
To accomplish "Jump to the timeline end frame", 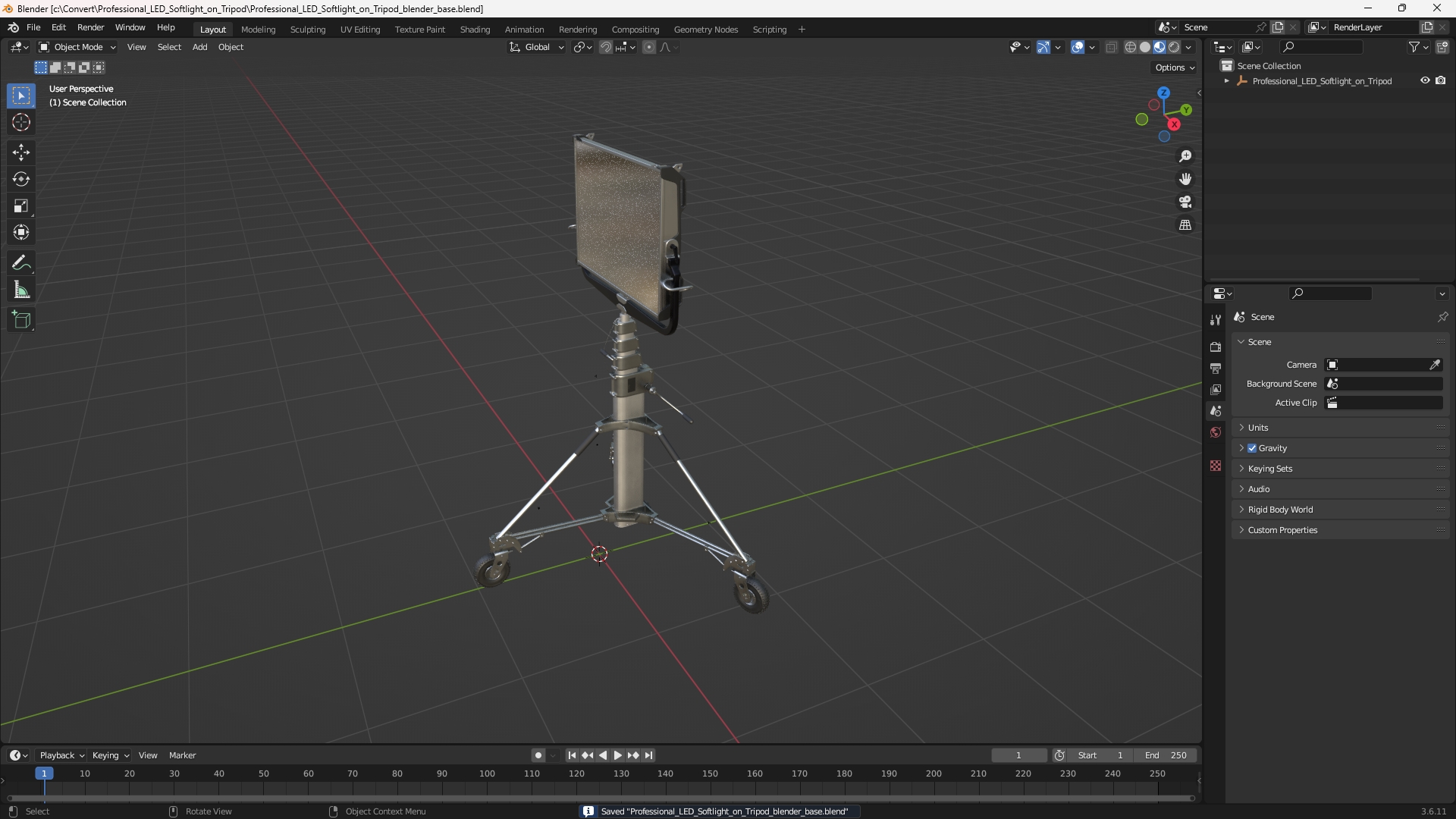I will 648,755.
